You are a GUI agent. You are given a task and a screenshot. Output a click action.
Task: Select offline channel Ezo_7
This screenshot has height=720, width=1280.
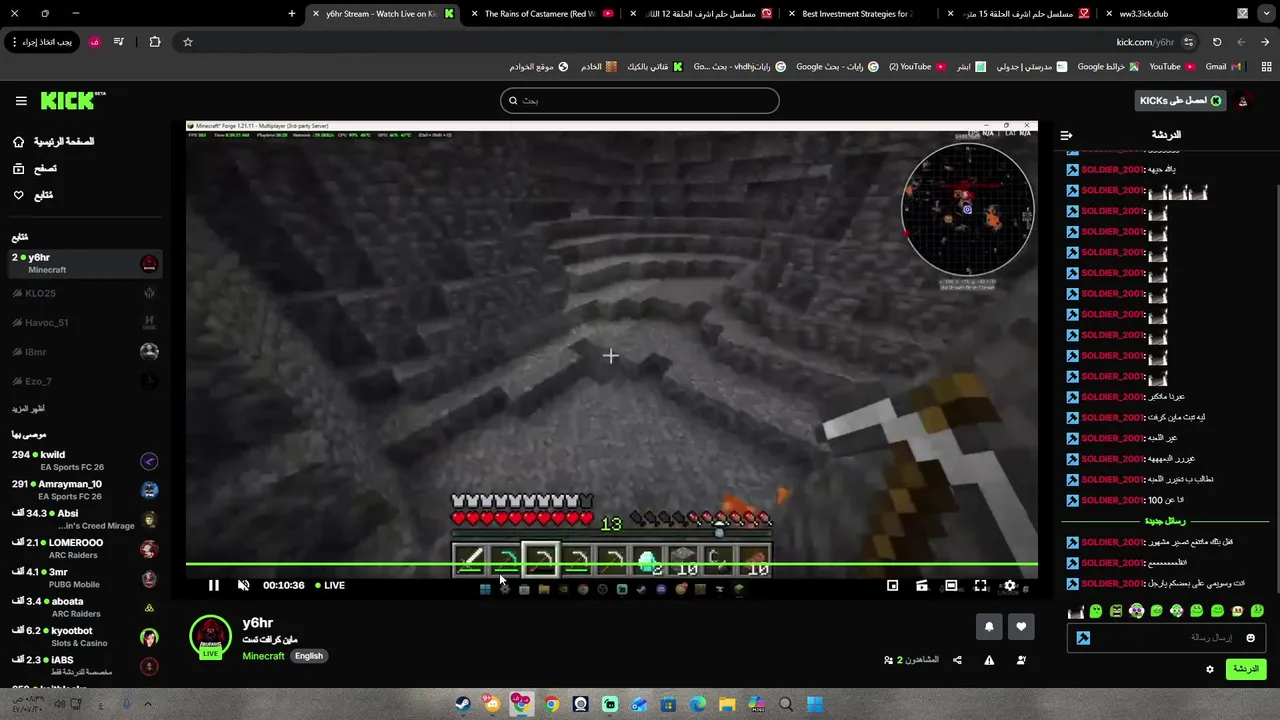point(85,381)
